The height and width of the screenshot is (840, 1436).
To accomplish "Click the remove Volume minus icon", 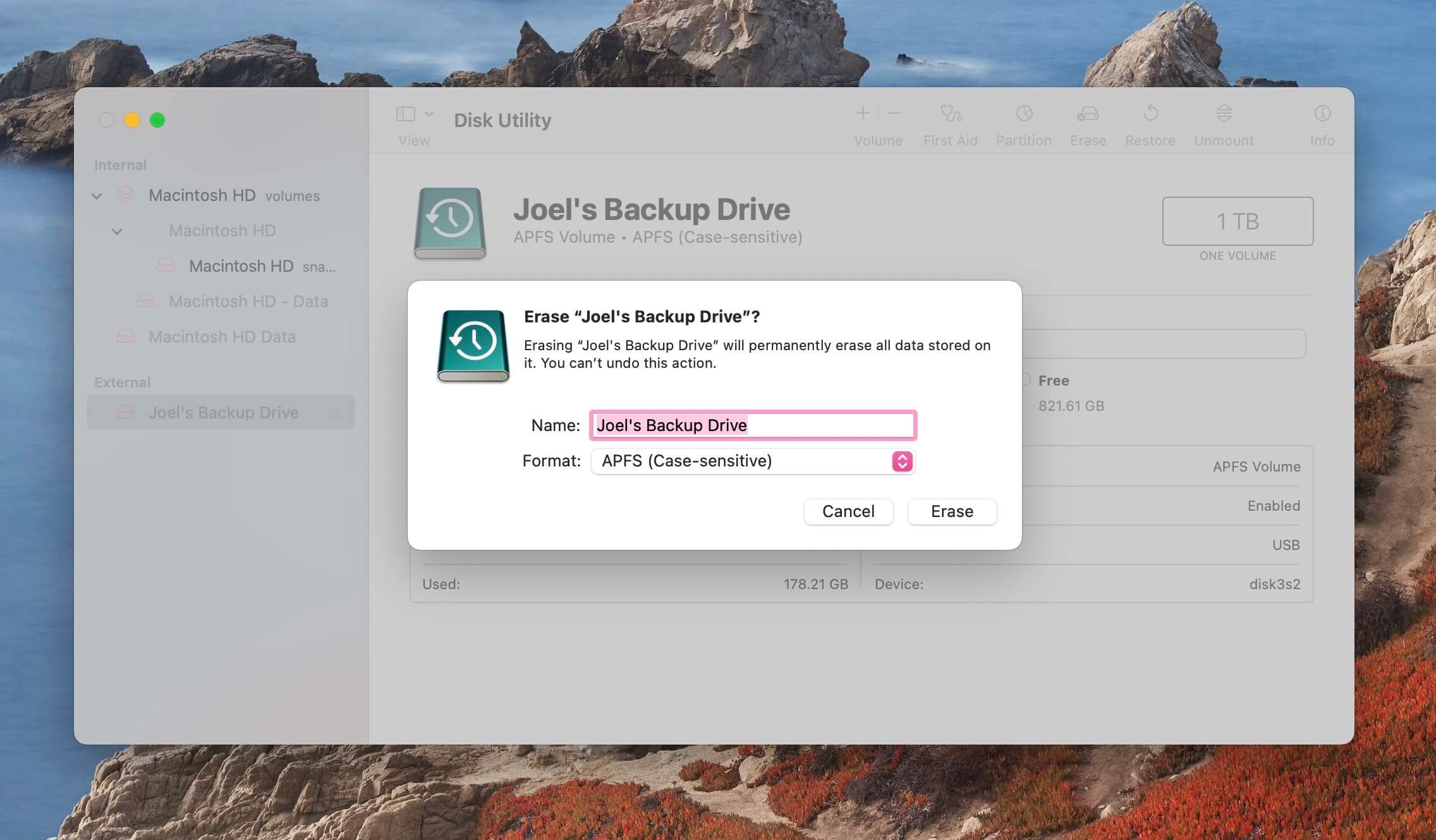I will [894, 114].
